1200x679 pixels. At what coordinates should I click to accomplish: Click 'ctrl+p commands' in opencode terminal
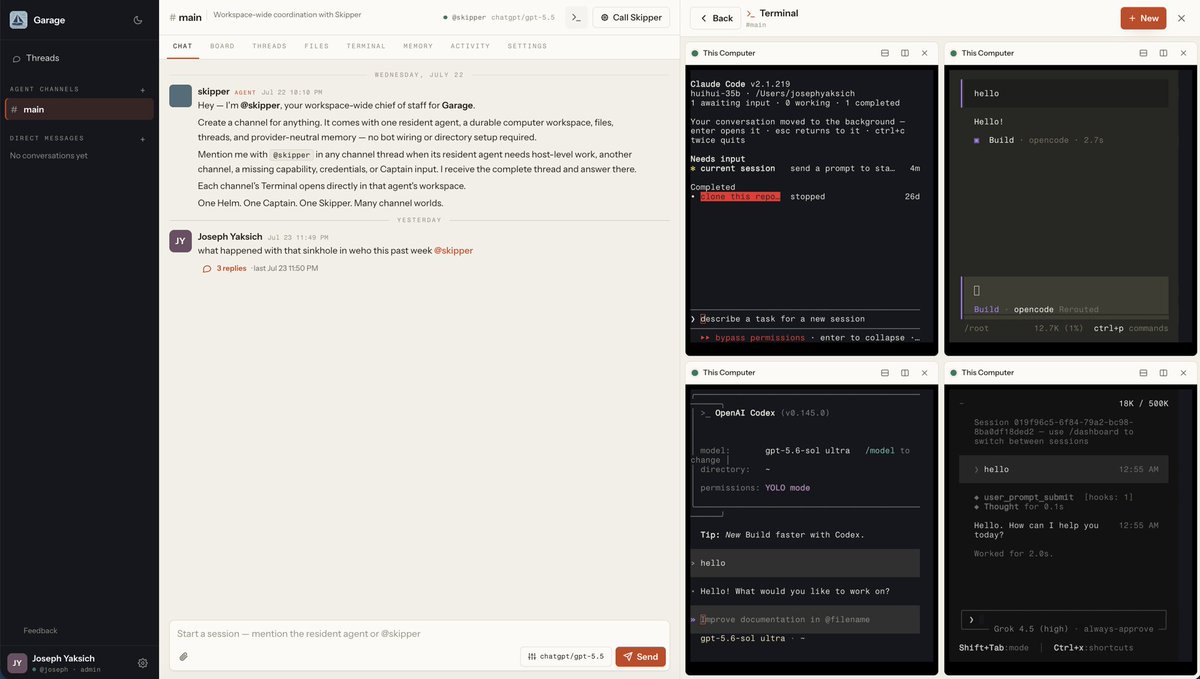[x=1130, y=328]
